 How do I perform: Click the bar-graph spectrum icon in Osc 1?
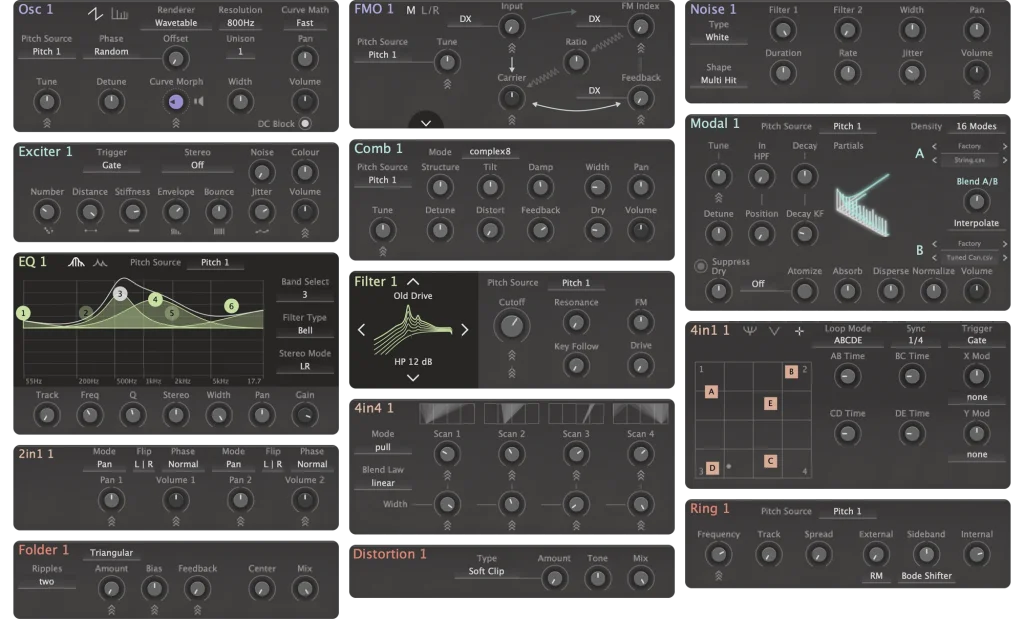[x=119, y=13]
